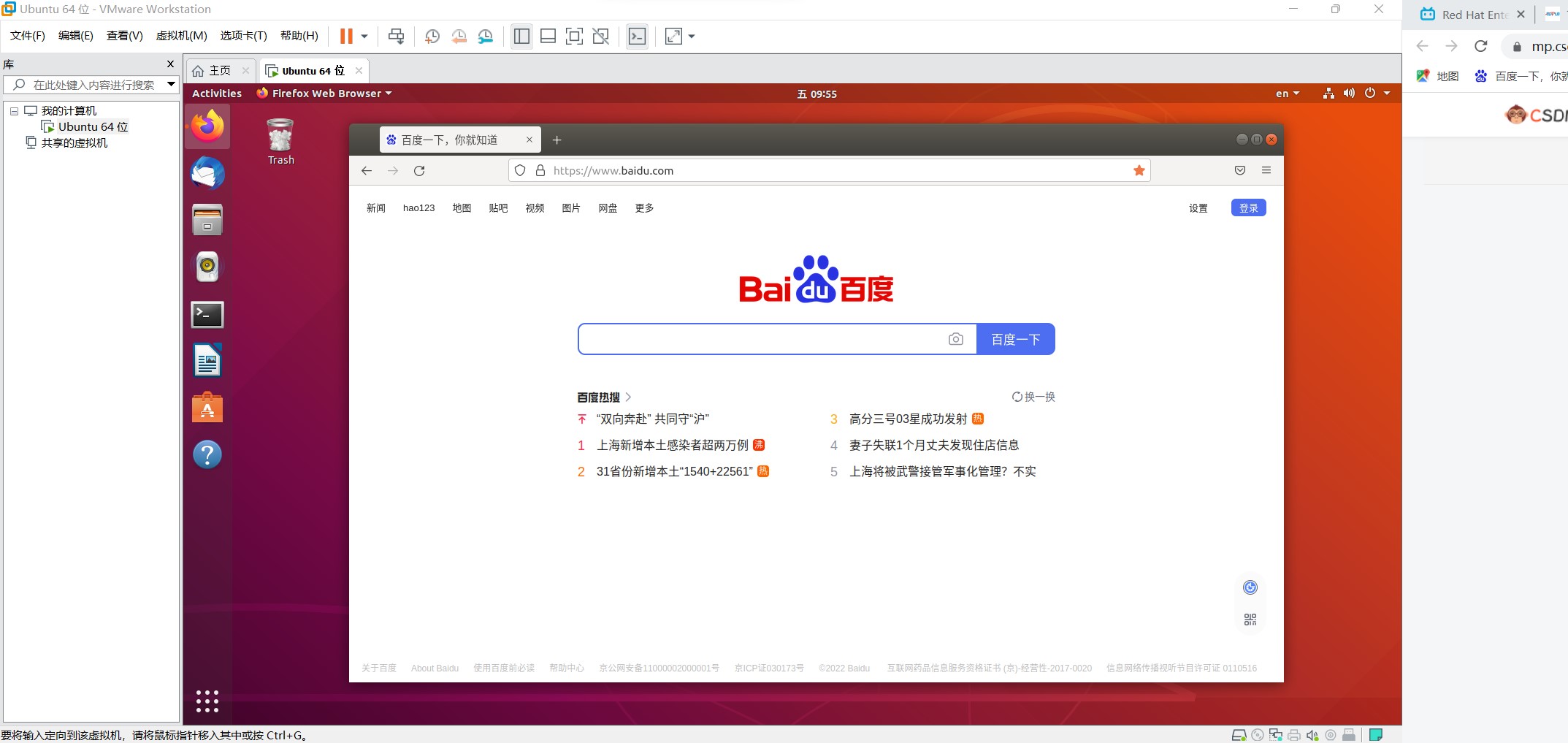This screenshot has height=743, width=1568.
Task: Suspend the virtual machine
Action: [x=347, y=36]
